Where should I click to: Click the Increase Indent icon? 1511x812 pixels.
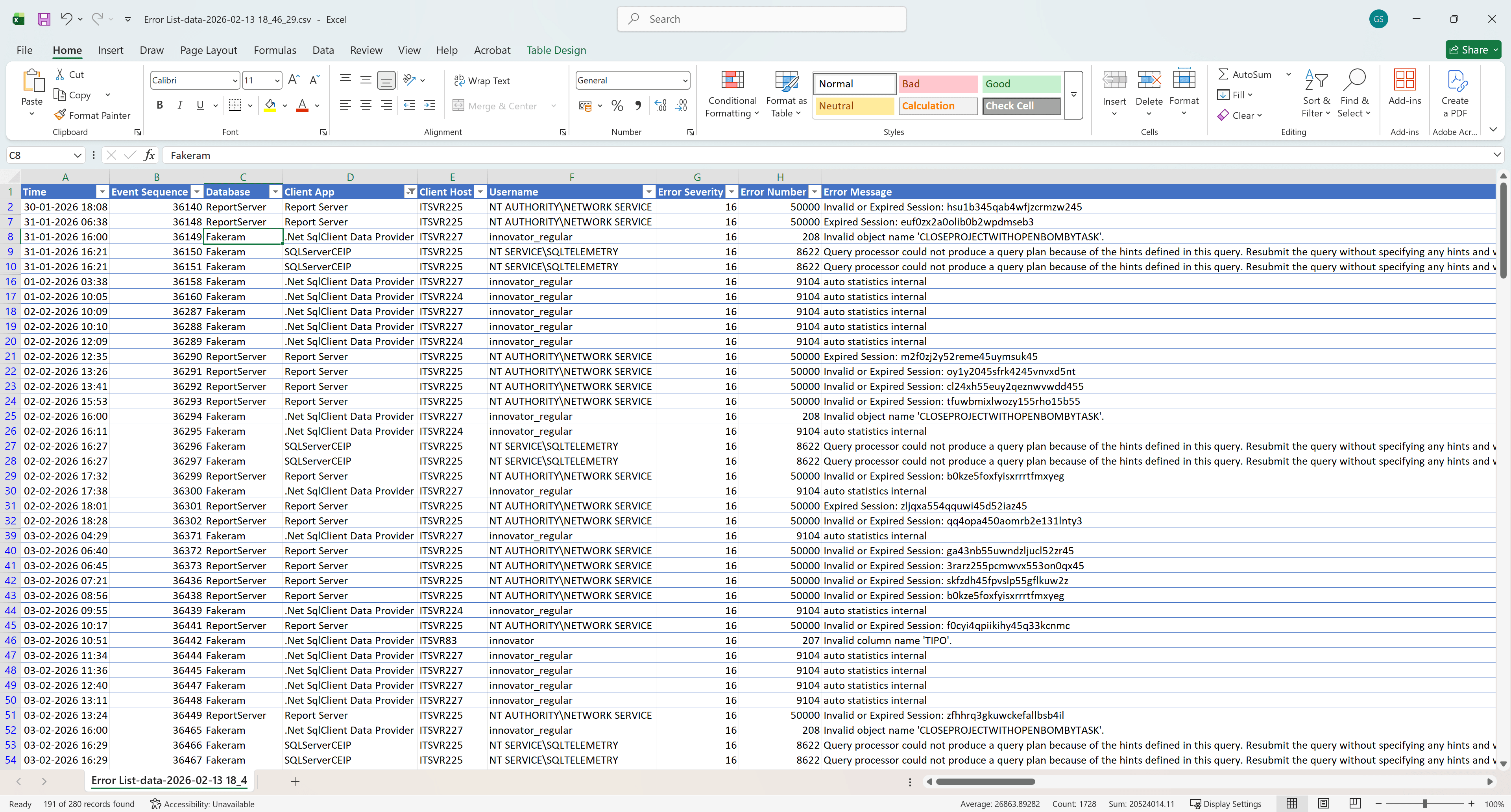point(429,105)
